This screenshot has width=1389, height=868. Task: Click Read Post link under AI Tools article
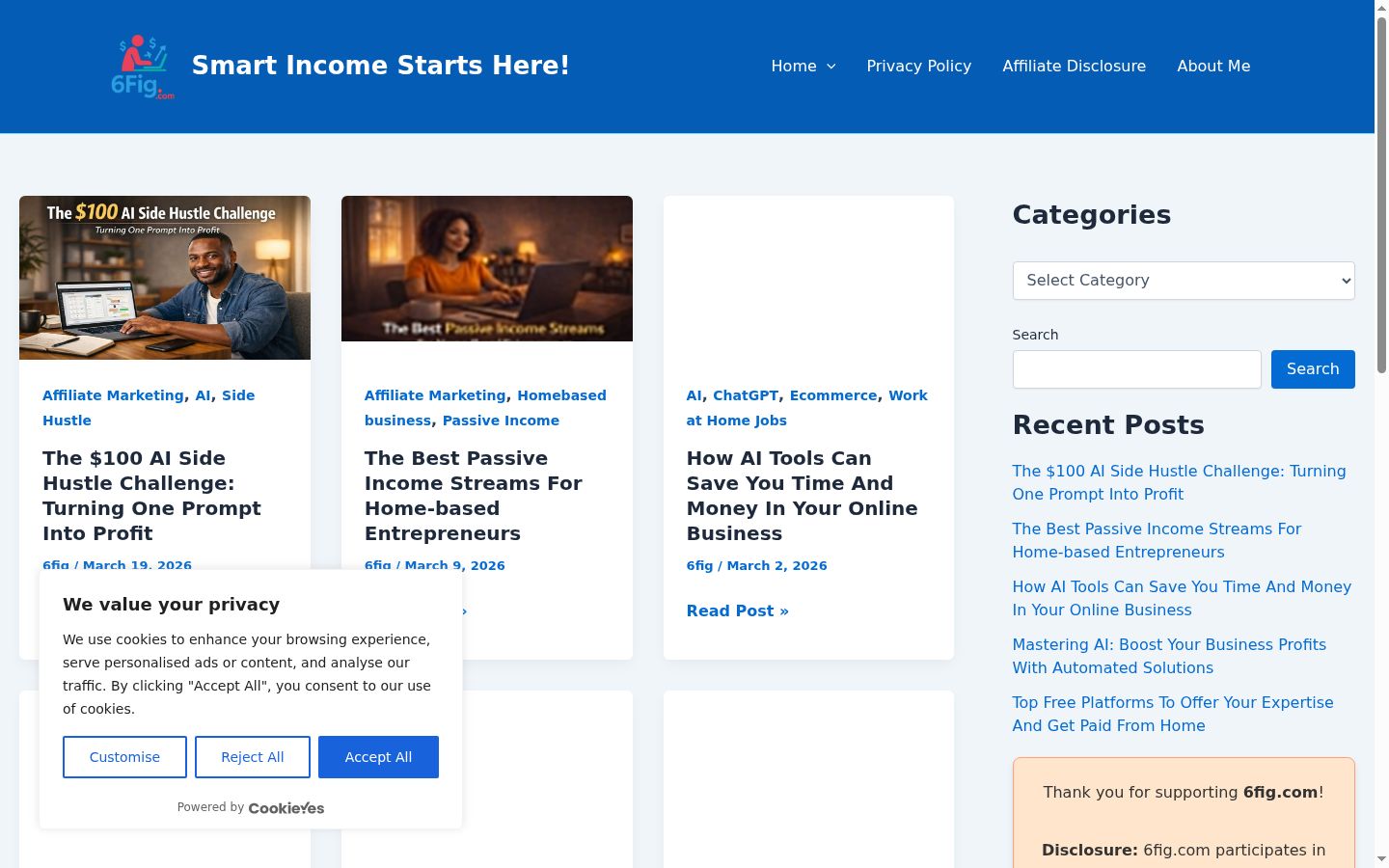point(738,610)
